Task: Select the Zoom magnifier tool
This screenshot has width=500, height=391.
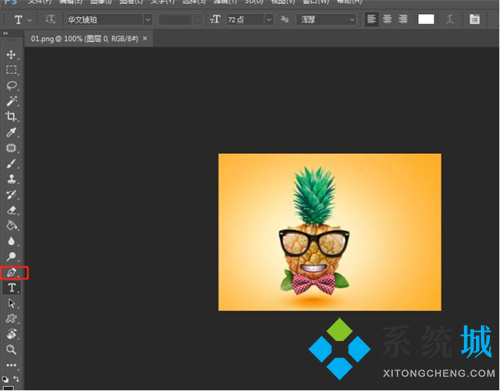Action: pyautogui.click(x=11, y=349)
